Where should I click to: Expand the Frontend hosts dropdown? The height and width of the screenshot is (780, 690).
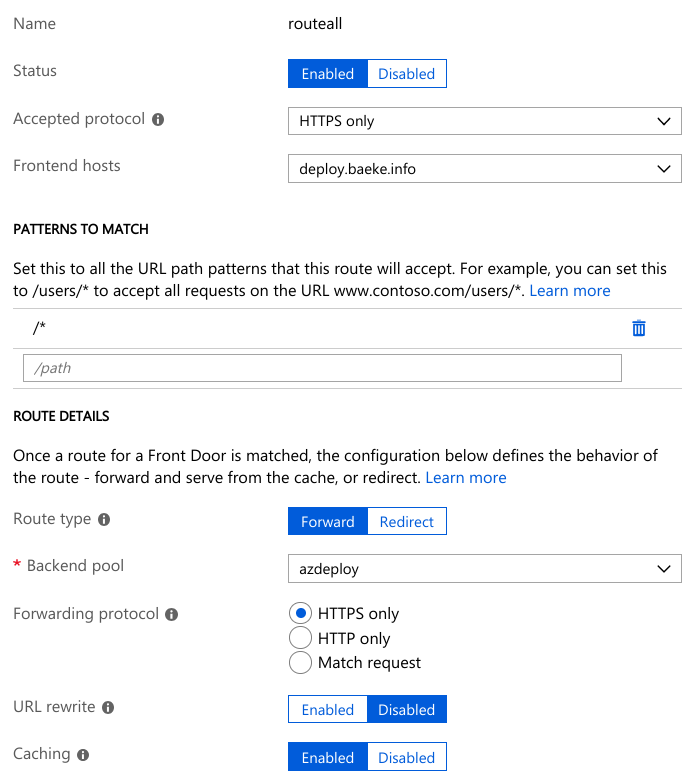(484, 169)
